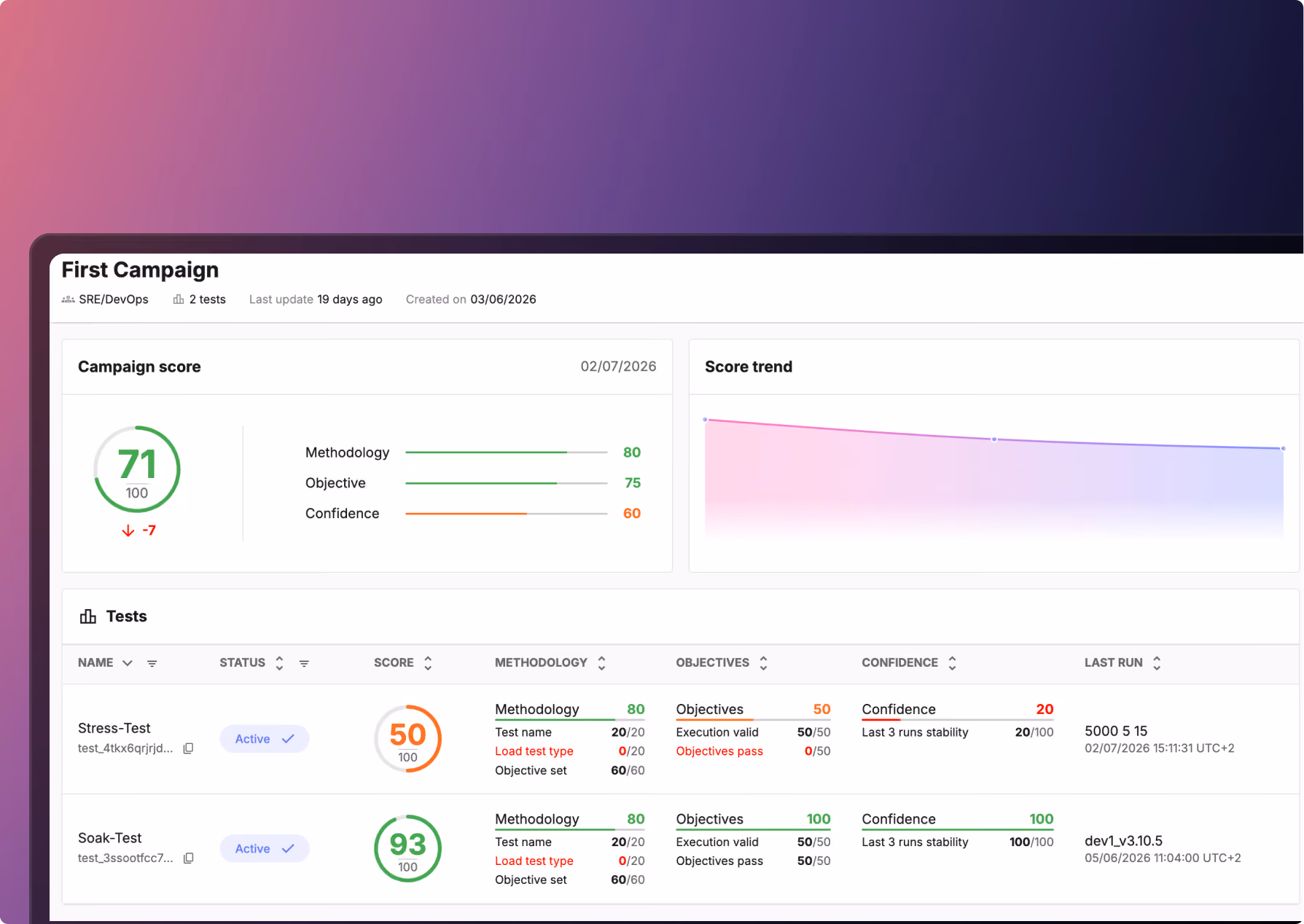The image size is (1304, 924).
Task: Click the red score decrease arrow
Action: click(x=128, y=530)
